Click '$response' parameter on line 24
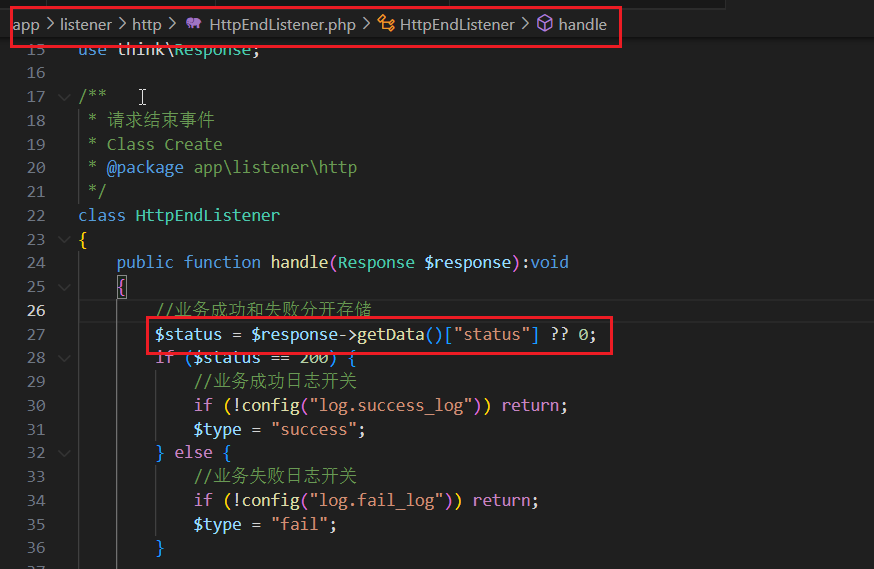The height and width of the screenshot is (569, 874). point(468,262)
